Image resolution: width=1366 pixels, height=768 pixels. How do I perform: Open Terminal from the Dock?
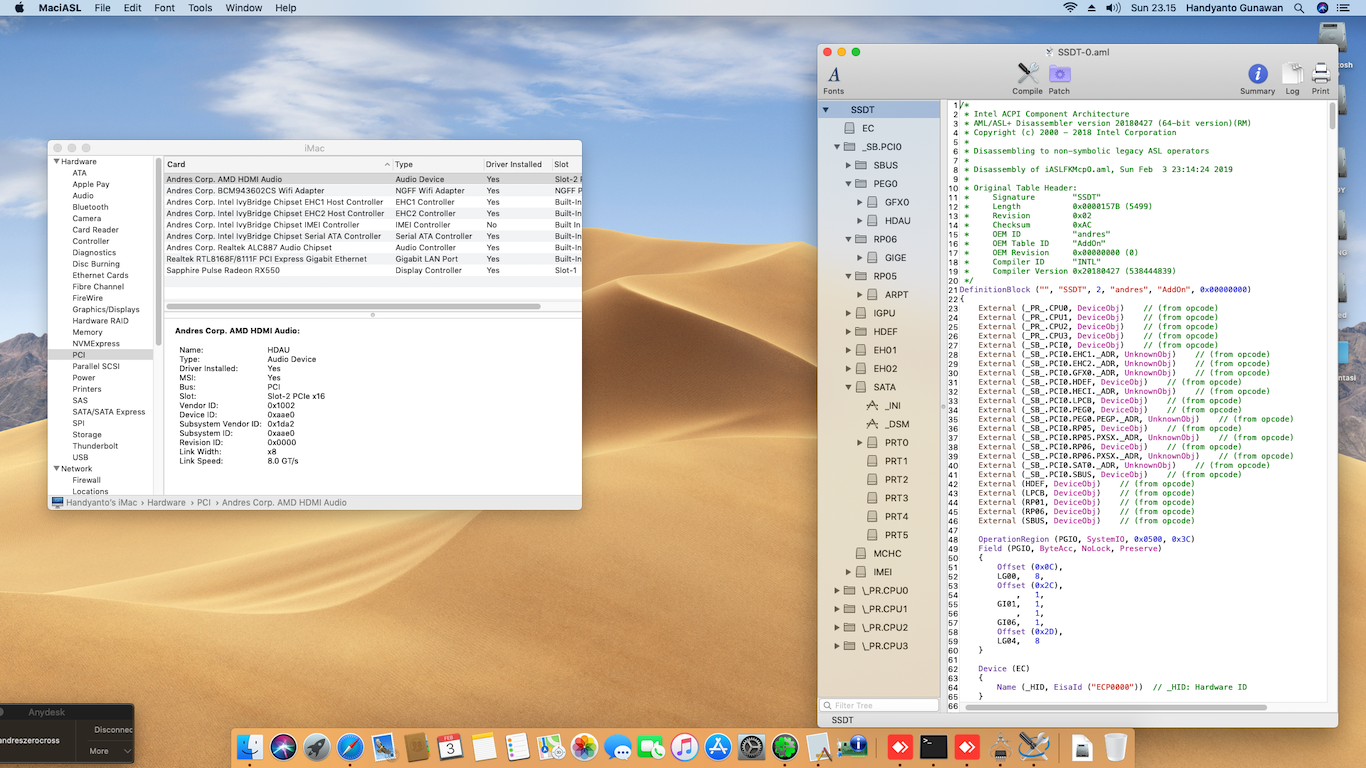click(x=934, y=746)
